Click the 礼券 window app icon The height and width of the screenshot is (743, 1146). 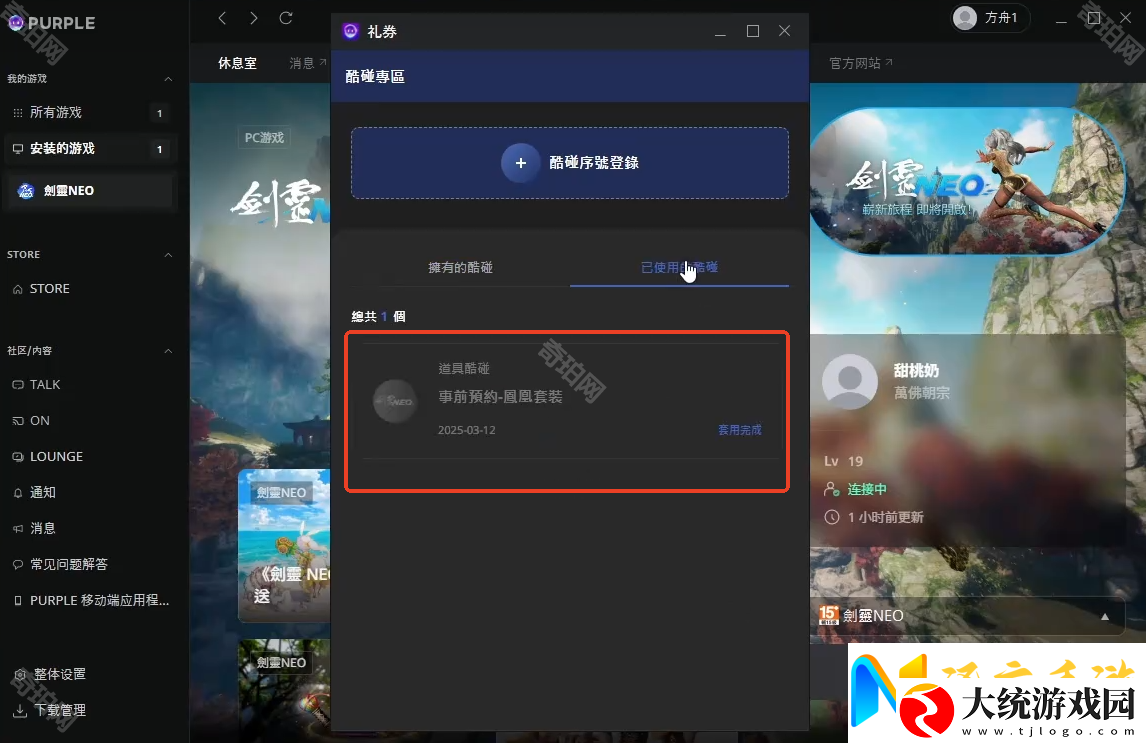pos(351,31)
